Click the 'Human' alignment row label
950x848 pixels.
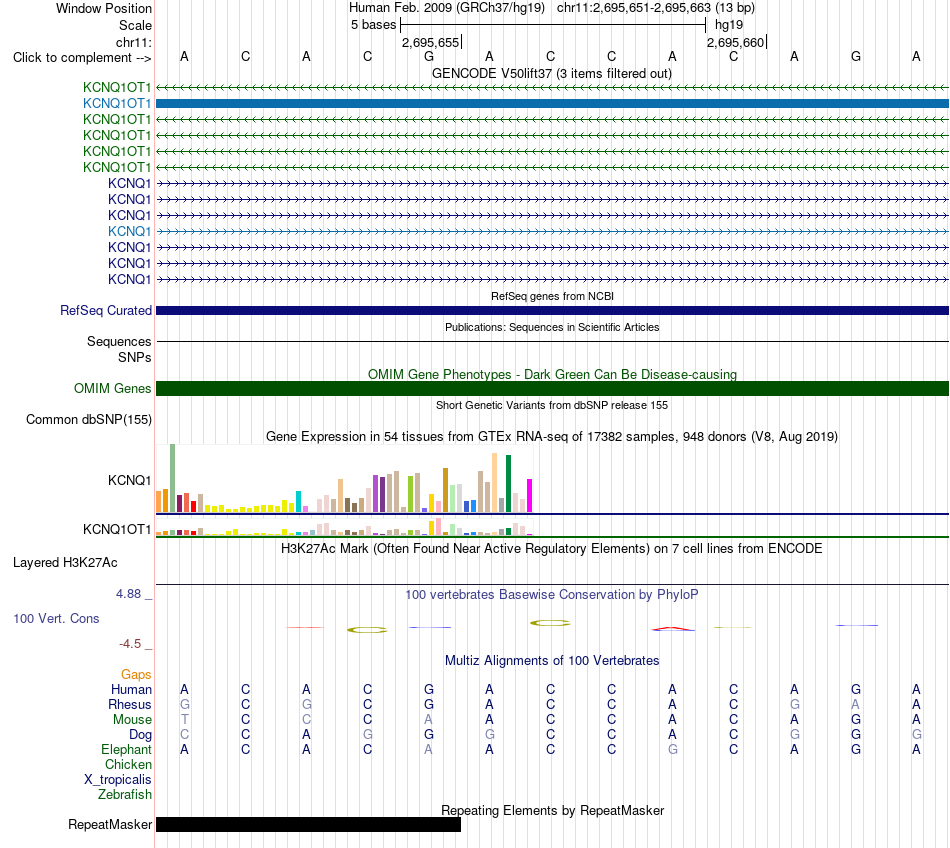coord(131,689)
